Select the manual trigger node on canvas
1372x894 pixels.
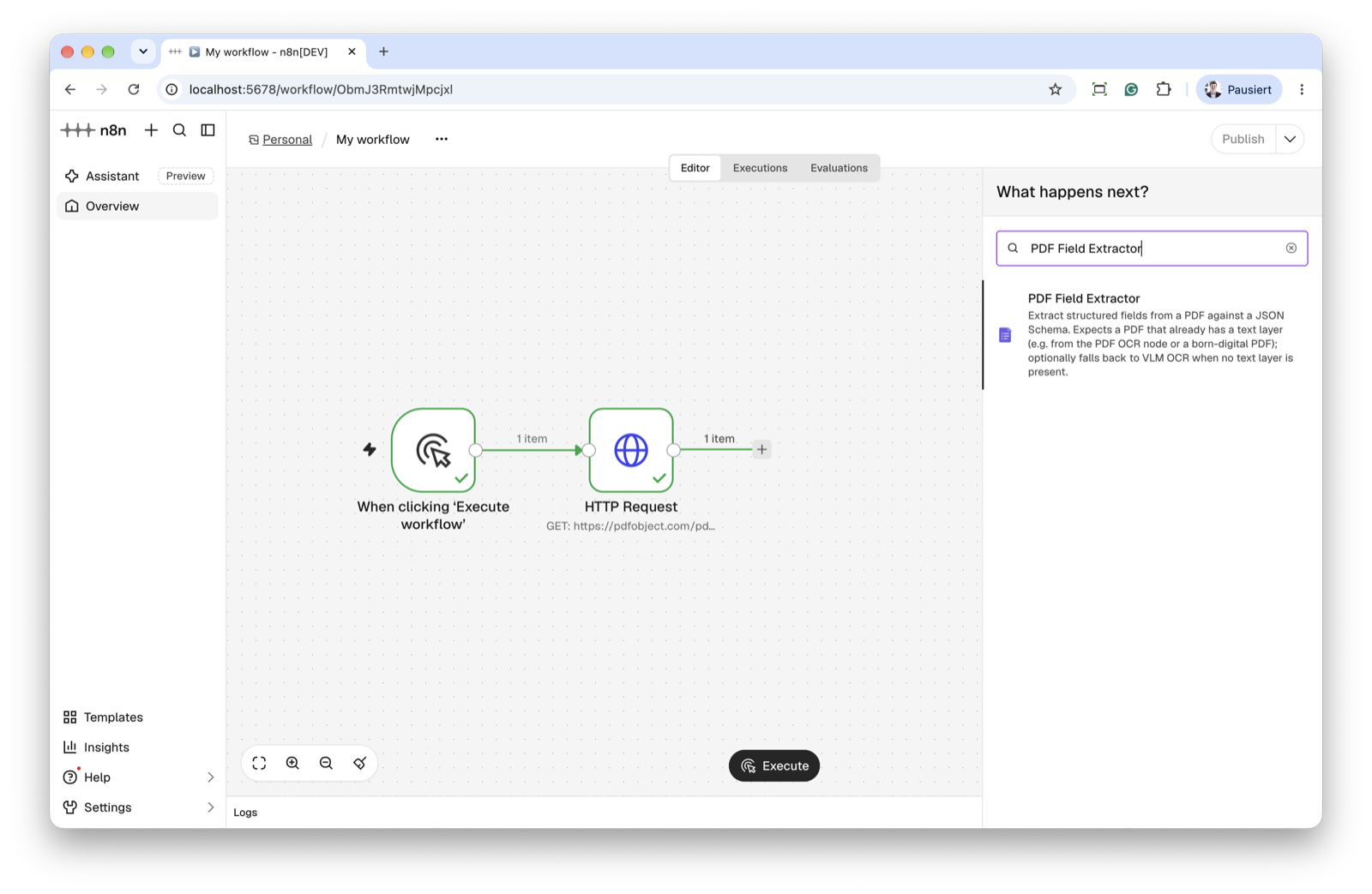coord(434,450)
